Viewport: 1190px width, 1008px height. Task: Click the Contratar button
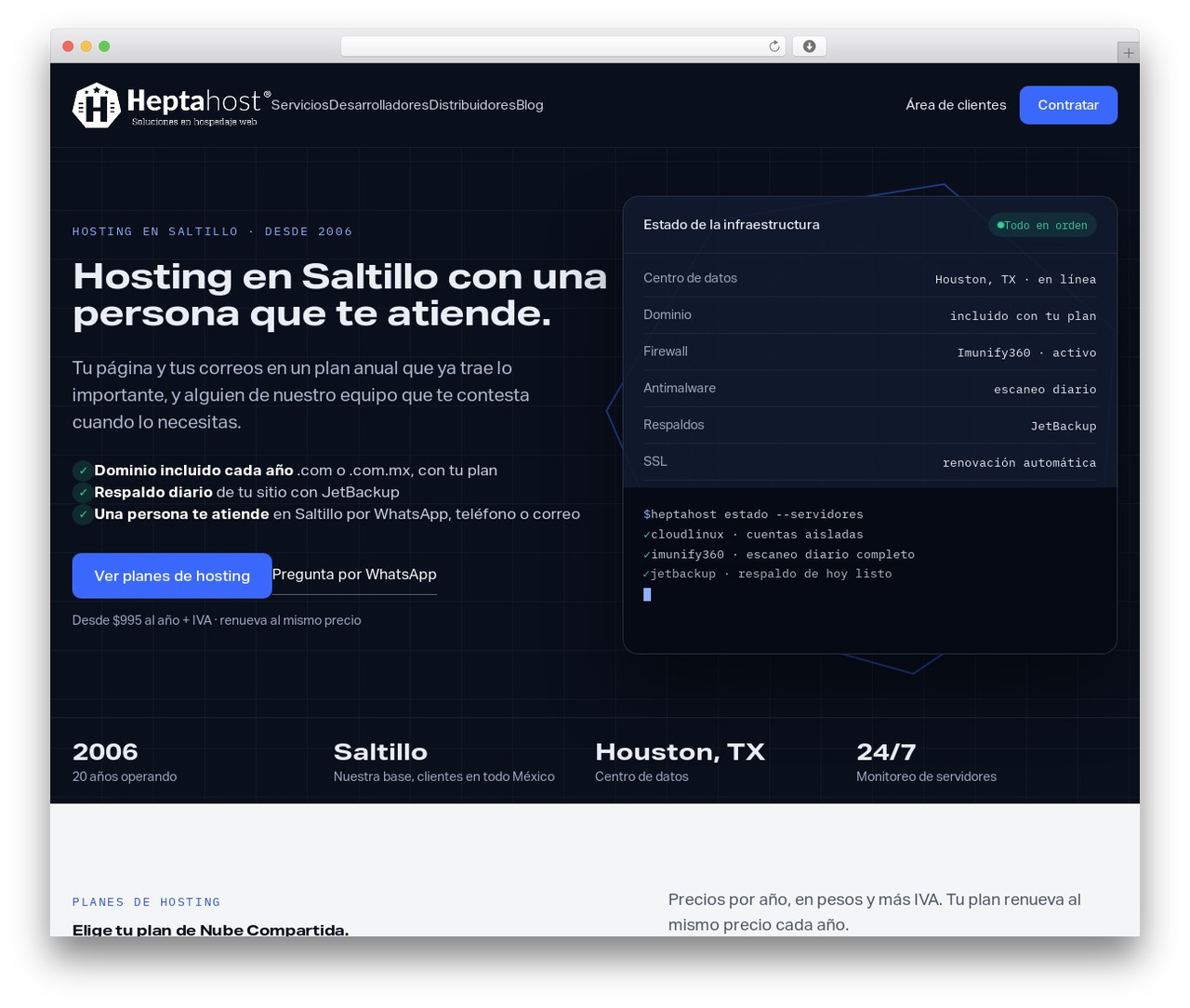point(1068,105)
